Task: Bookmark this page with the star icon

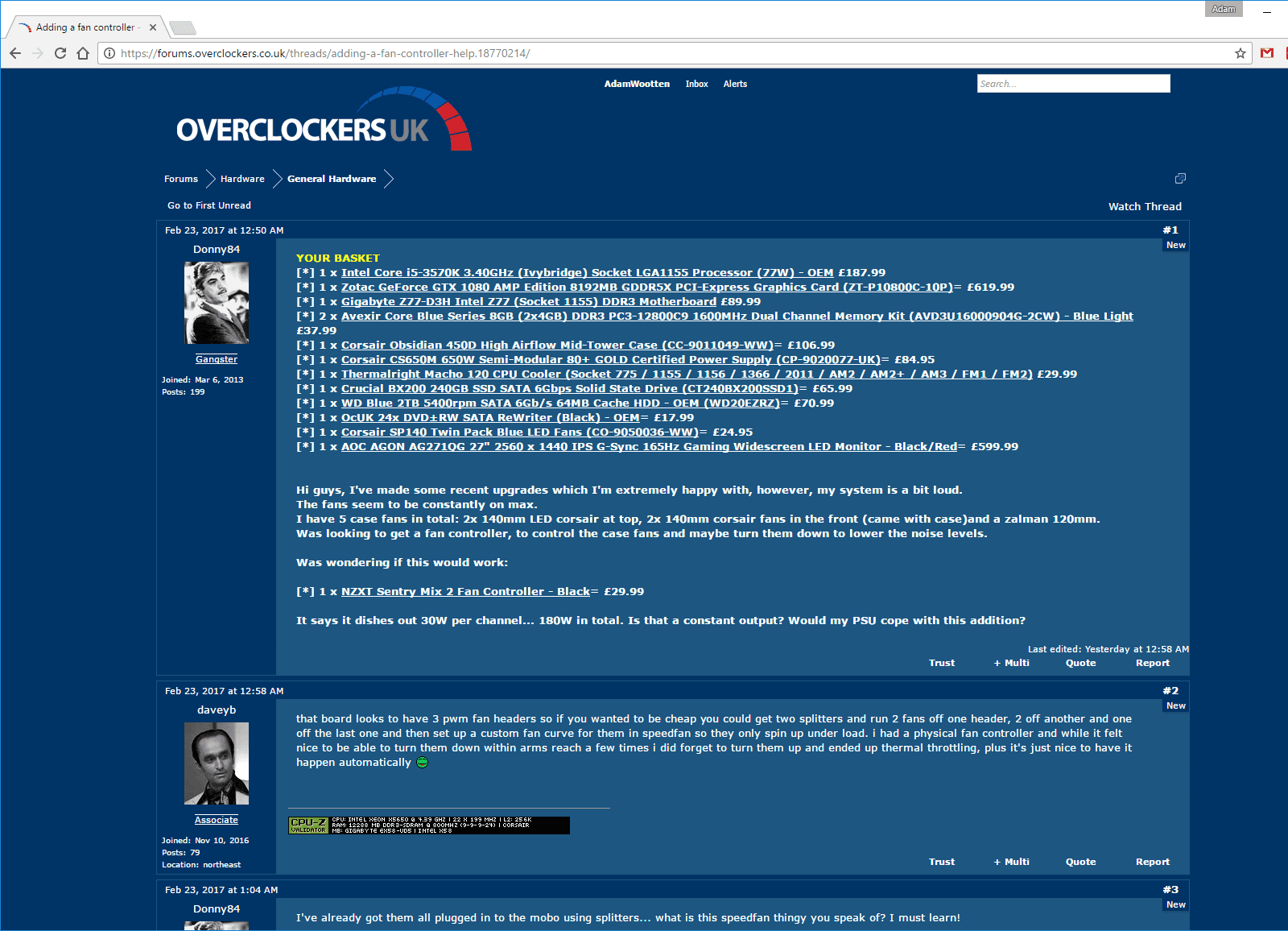Action: (1241, 53)
